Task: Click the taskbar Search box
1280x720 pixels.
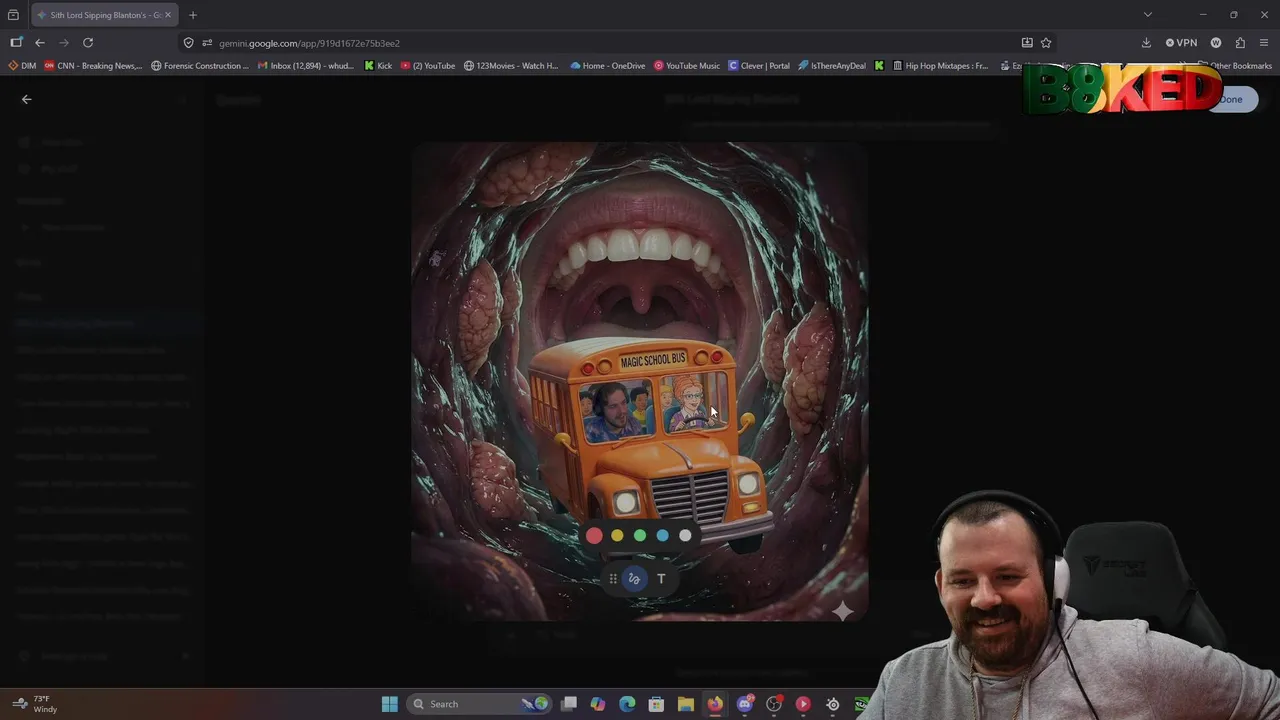Action: pyautogui.click(x=481, y=704)
